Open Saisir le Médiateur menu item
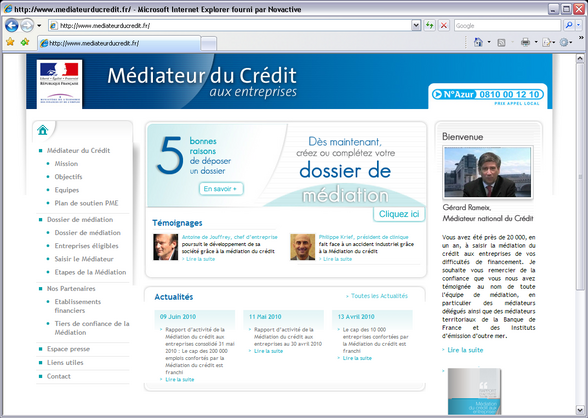This screenshot has width=588, height=418. pos(84,259)
